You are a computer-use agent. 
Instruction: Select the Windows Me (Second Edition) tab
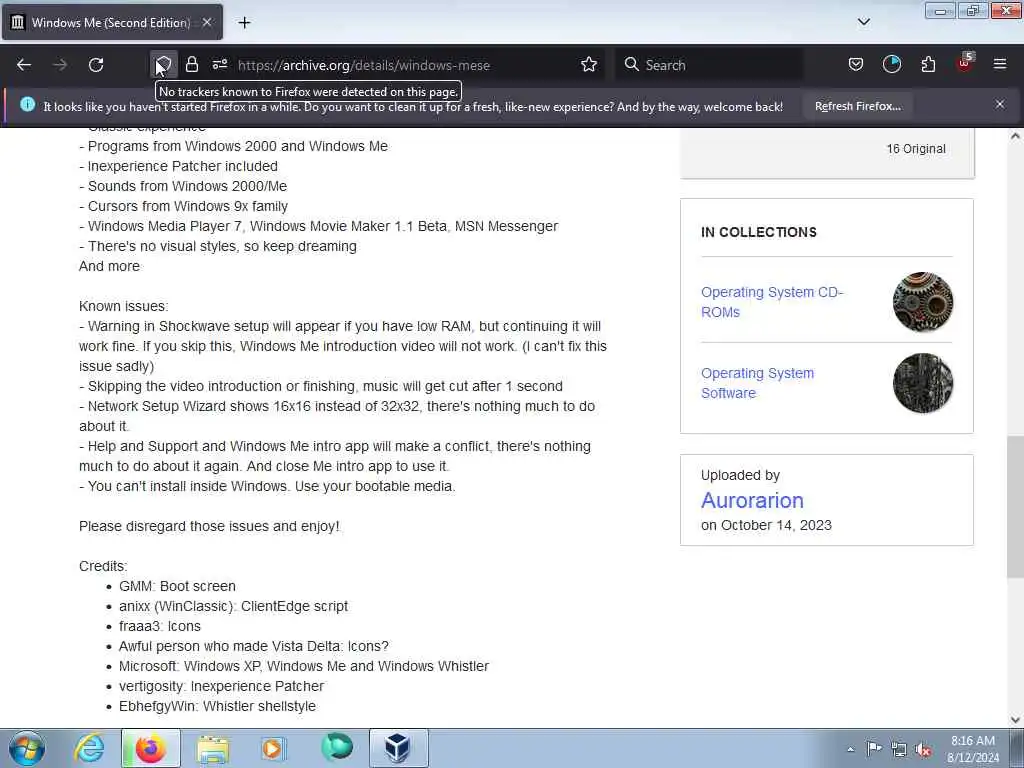tap(112, 23)
